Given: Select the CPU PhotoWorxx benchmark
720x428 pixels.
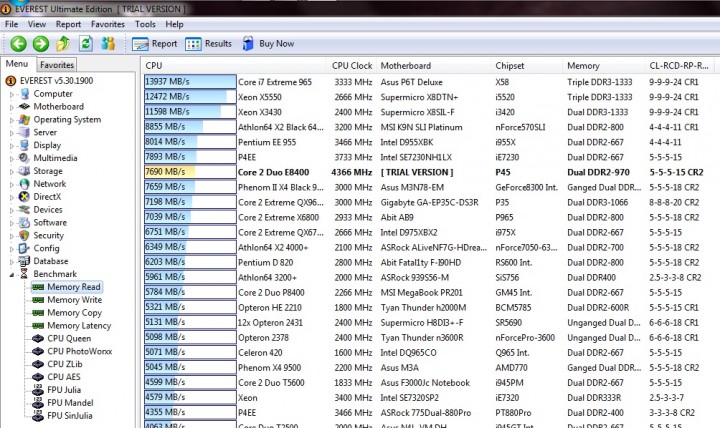Looking at the screenshot, I should pos(79,351).
